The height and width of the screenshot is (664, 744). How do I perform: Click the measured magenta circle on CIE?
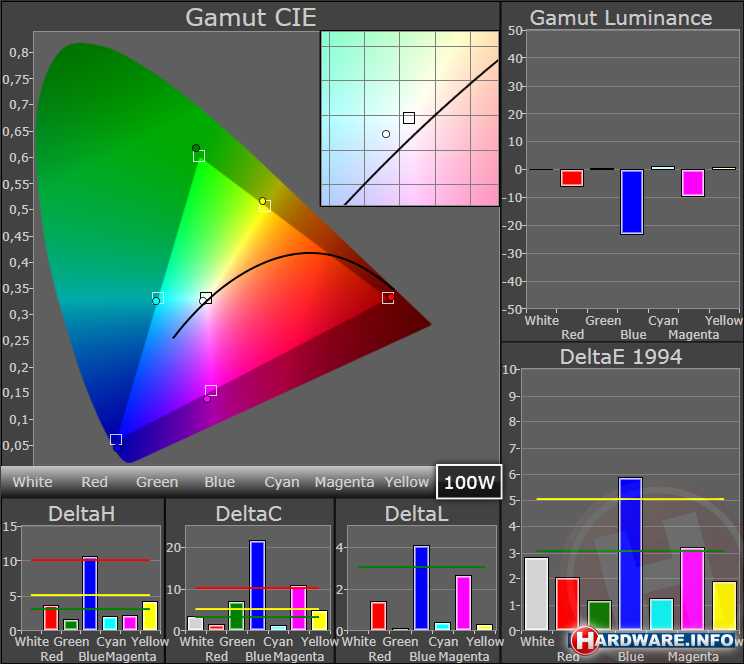coord(207,399)
